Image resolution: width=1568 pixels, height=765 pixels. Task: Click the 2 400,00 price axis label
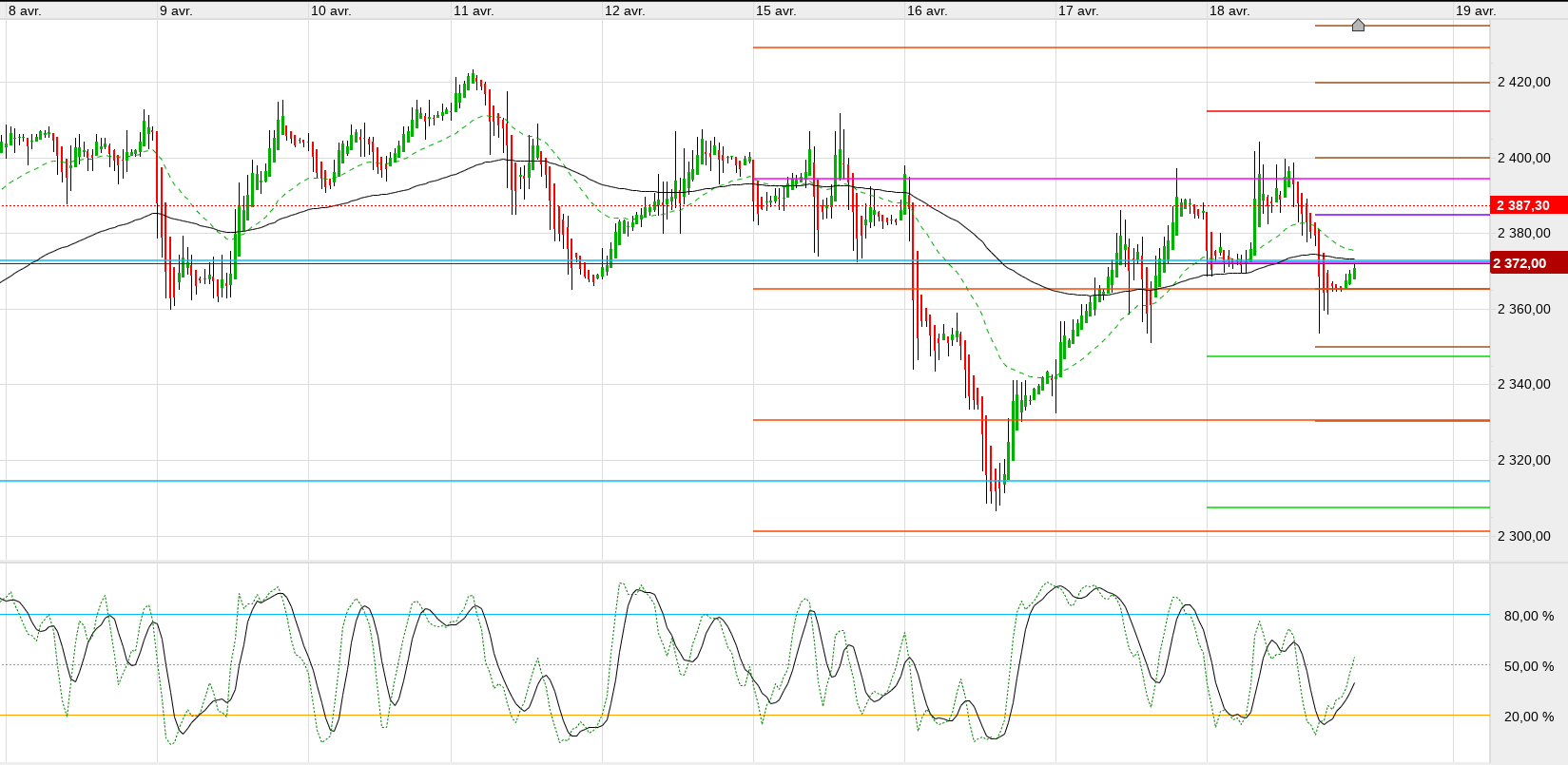tap(1524, 158)
